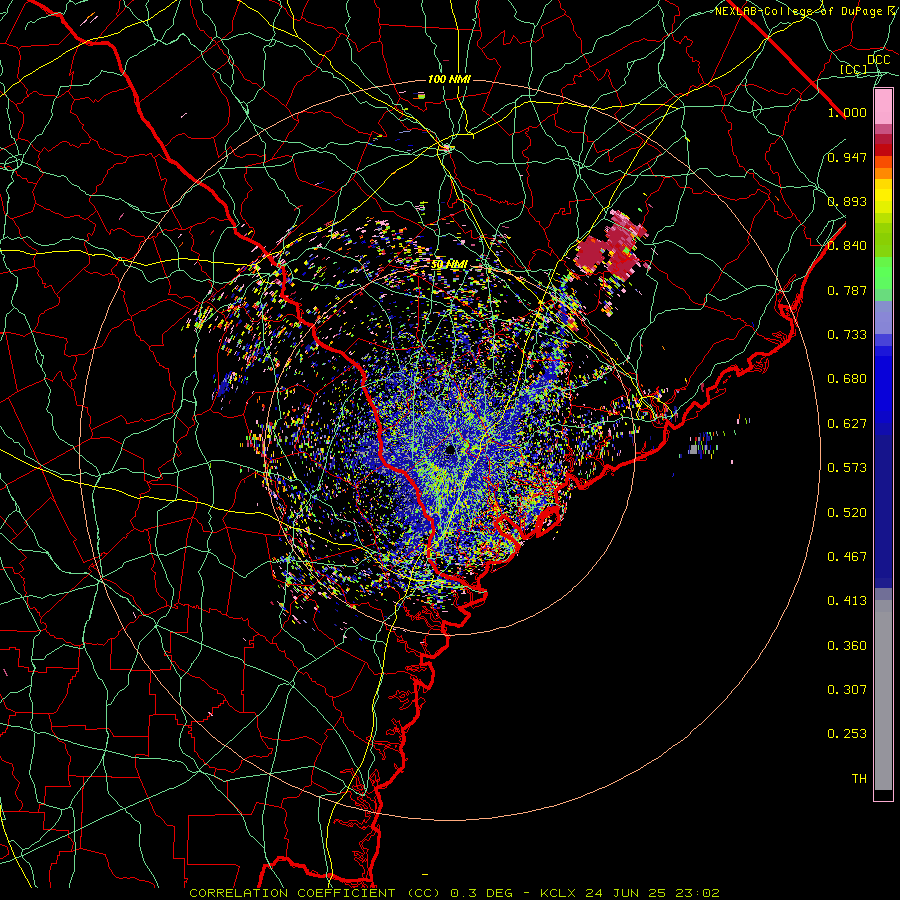Click the 0.573 scale value
Screen dimensions: 900x900
click(x=847, y=468)
